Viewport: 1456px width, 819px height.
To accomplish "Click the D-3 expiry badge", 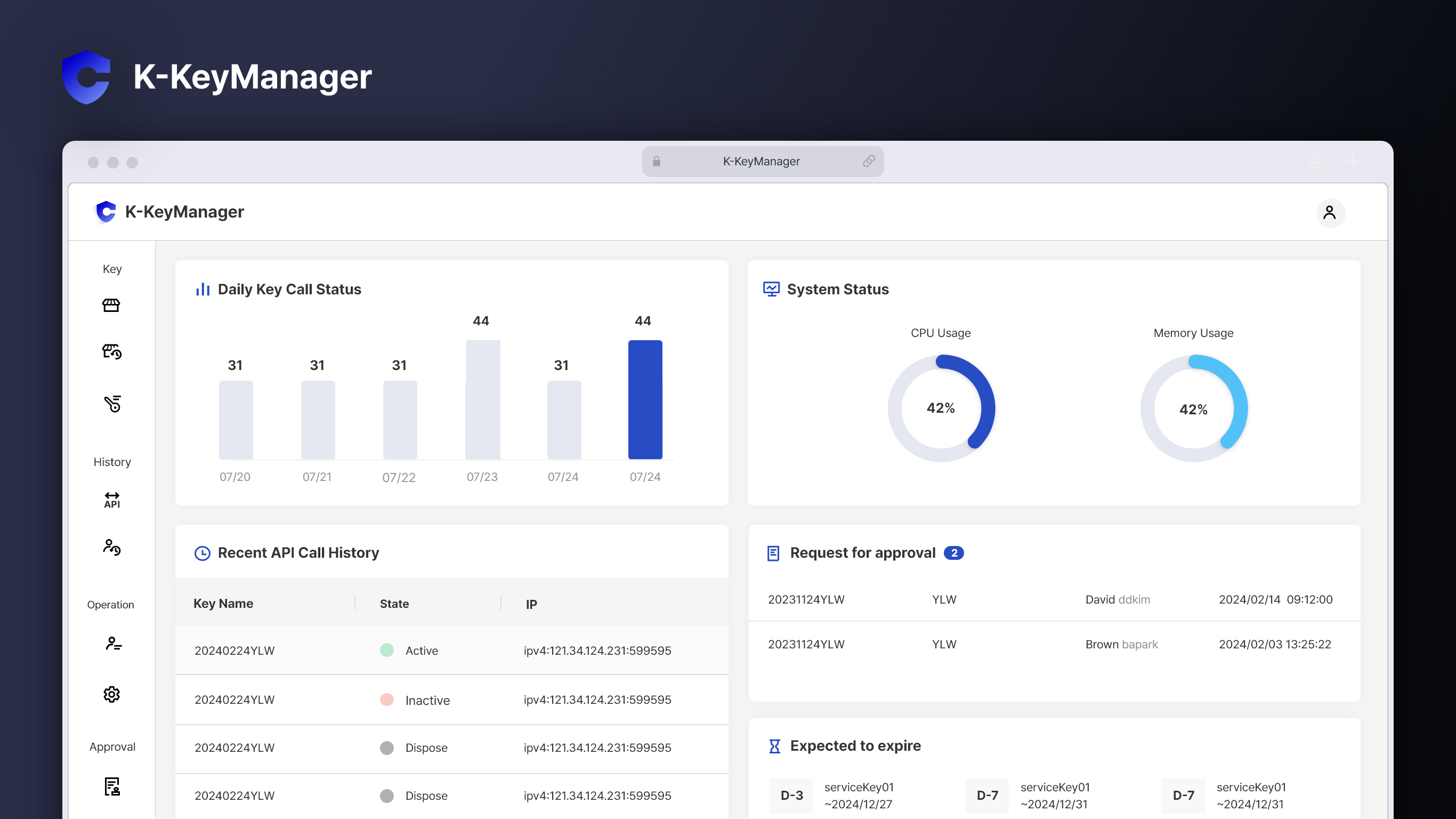I will point(791,795).
